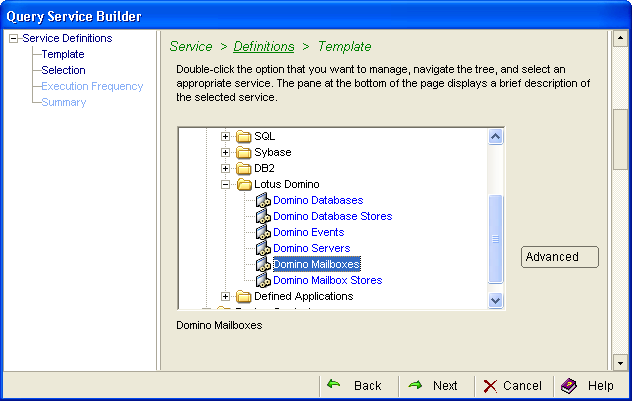Select the Domino Database Stores entry
This screenshot has height=401, width=632.
[333, 216]
